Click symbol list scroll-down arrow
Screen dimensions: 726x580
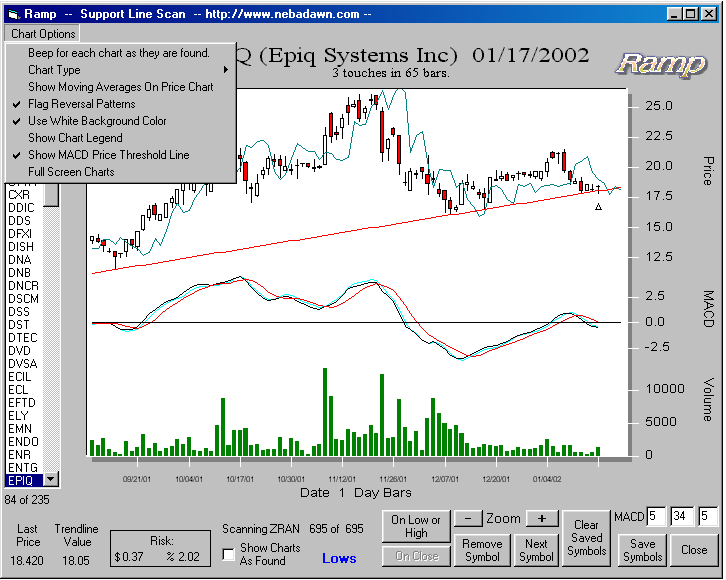coord(51,479)
